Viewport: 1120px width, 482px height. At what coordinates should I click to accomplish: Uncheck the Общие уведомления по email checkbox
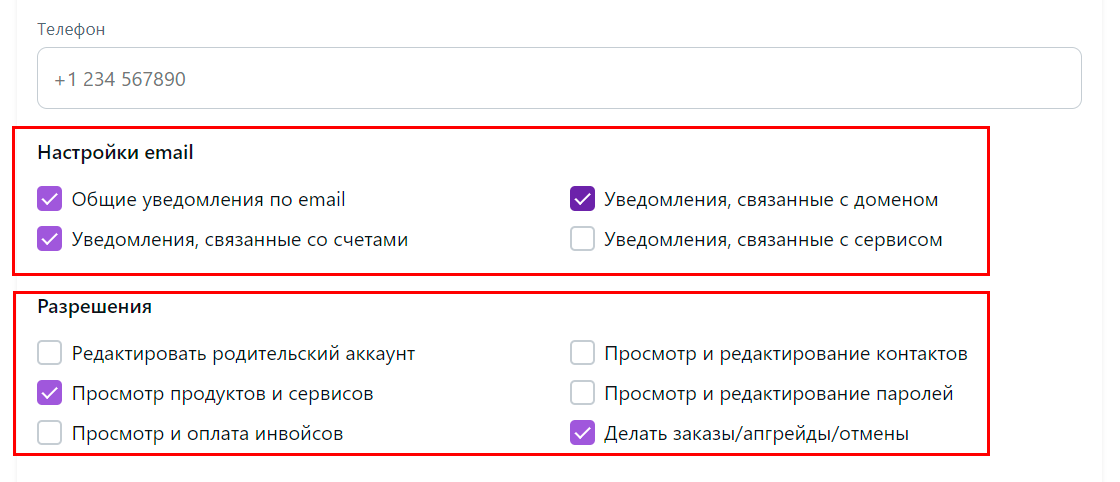click(50, 199)
